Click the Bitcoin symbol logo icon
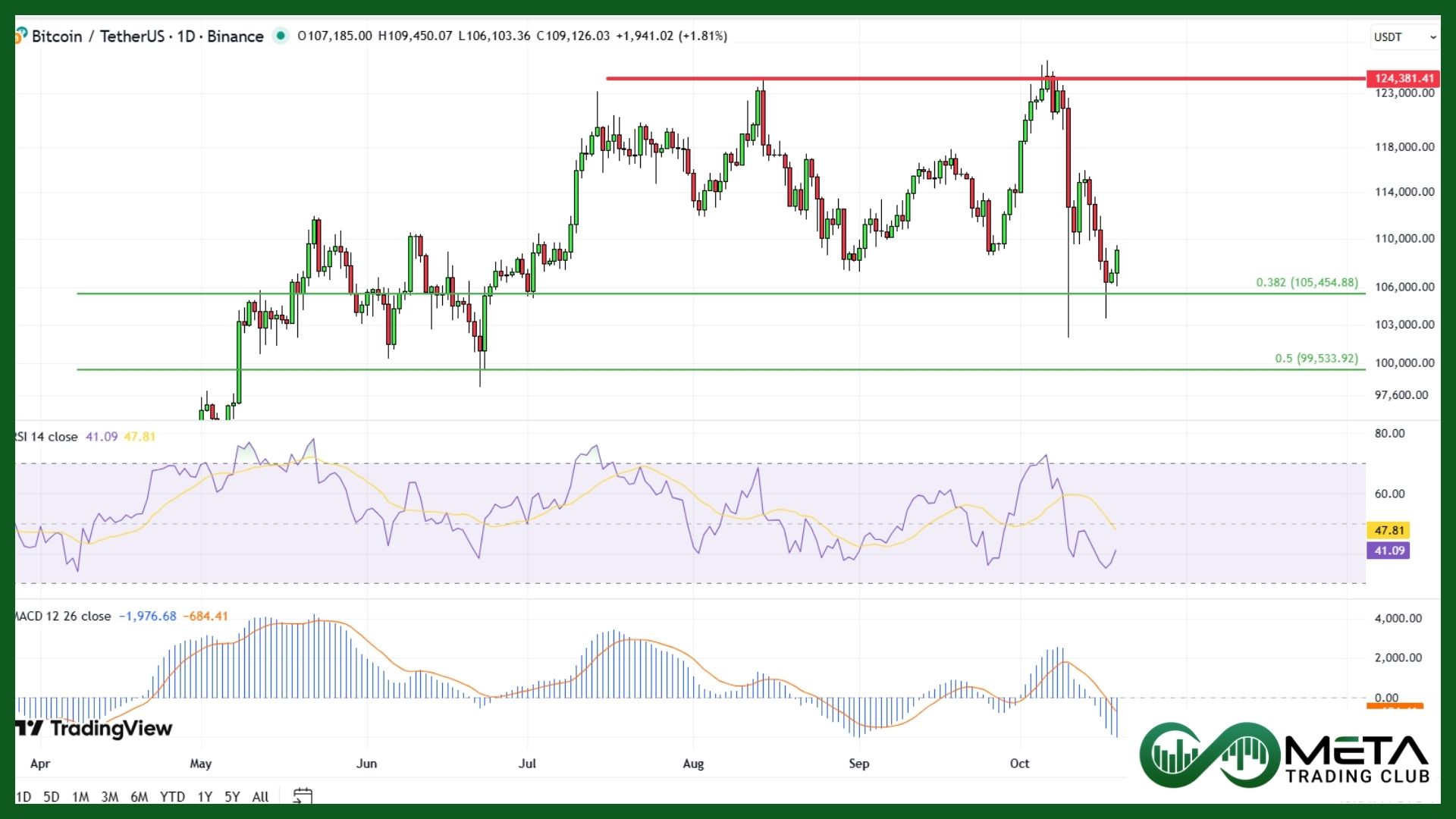This screenshot has height=819, width=1456. pos(20,36)
